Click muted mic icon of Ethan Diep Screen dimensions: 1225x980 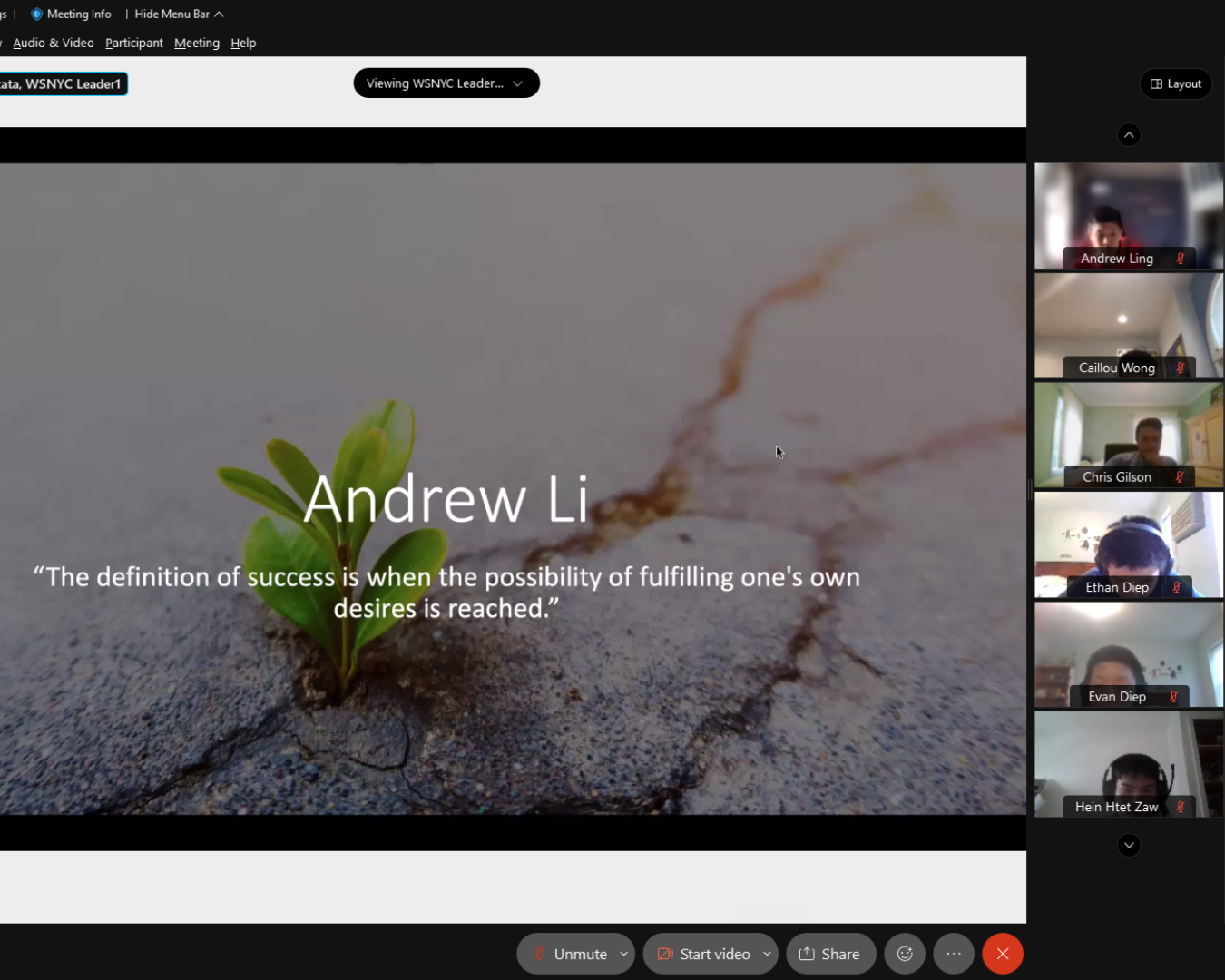pos(1176,587)
